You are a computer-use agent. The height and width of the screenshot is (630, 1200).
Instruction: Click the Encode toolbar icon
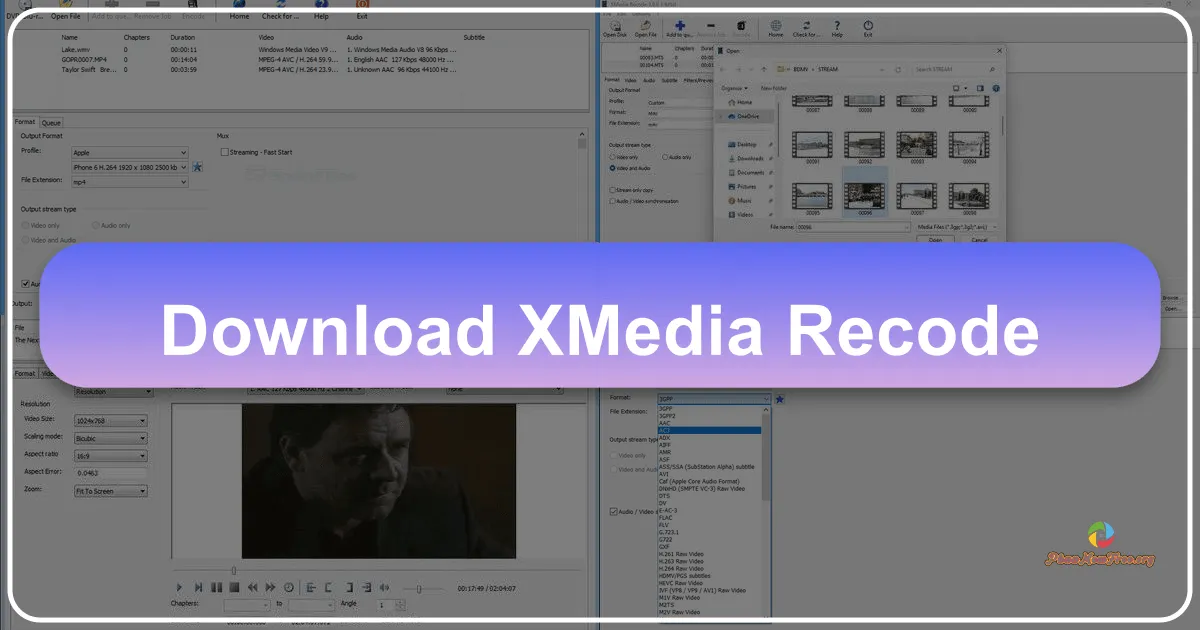741,28
